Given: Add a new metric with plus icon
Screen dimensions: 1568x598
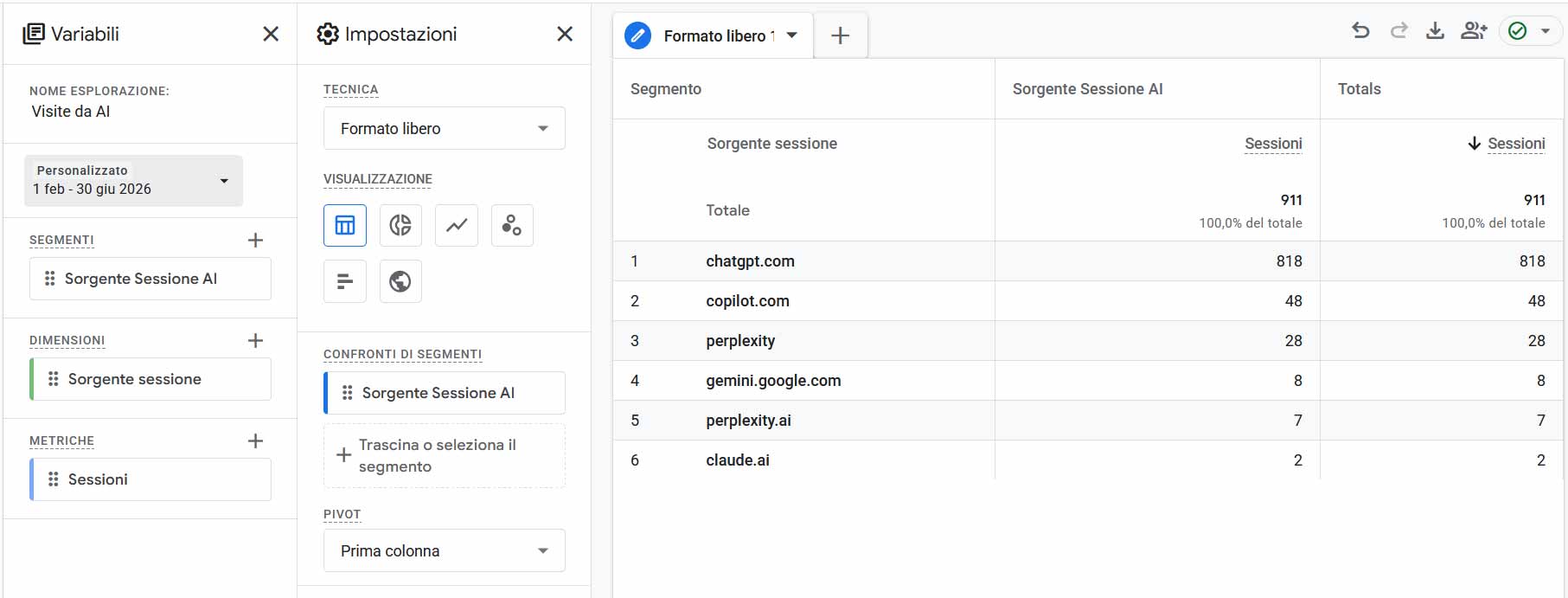Looking at the screenshot, I should 255,440.
